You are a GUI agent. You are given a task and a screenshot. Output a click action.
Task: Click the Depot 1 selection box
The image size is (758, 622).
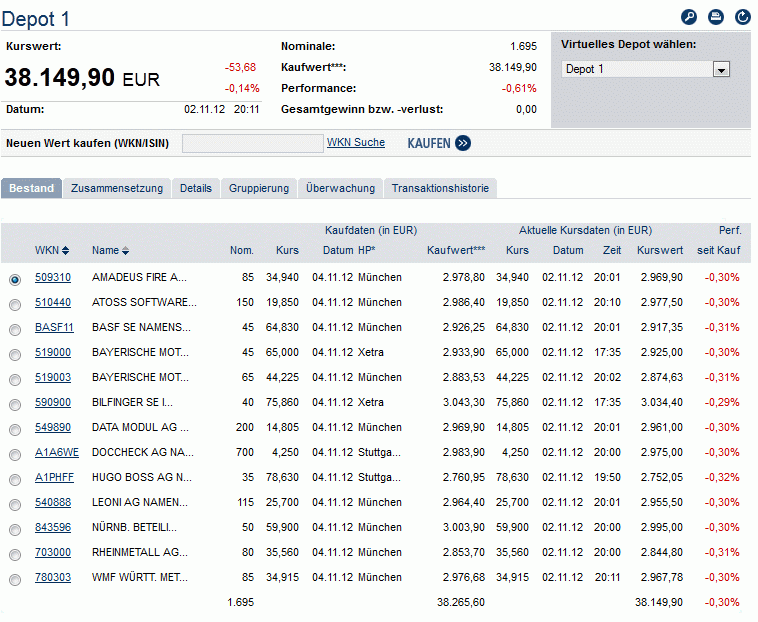[645, 69]
